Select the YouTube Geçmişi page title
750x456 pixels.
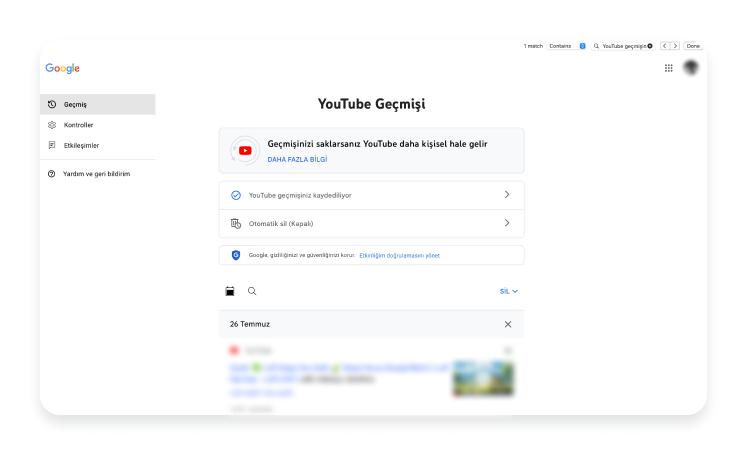pyautogui.click(x=372, y=104)
